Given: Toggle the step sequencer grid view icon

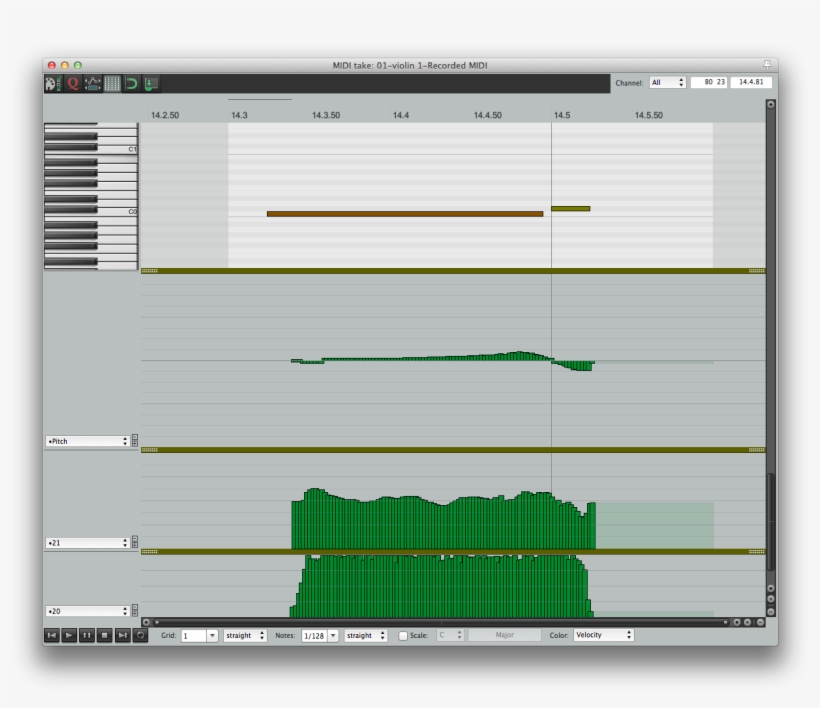Looking at the screenshot, I should point(112,83).
